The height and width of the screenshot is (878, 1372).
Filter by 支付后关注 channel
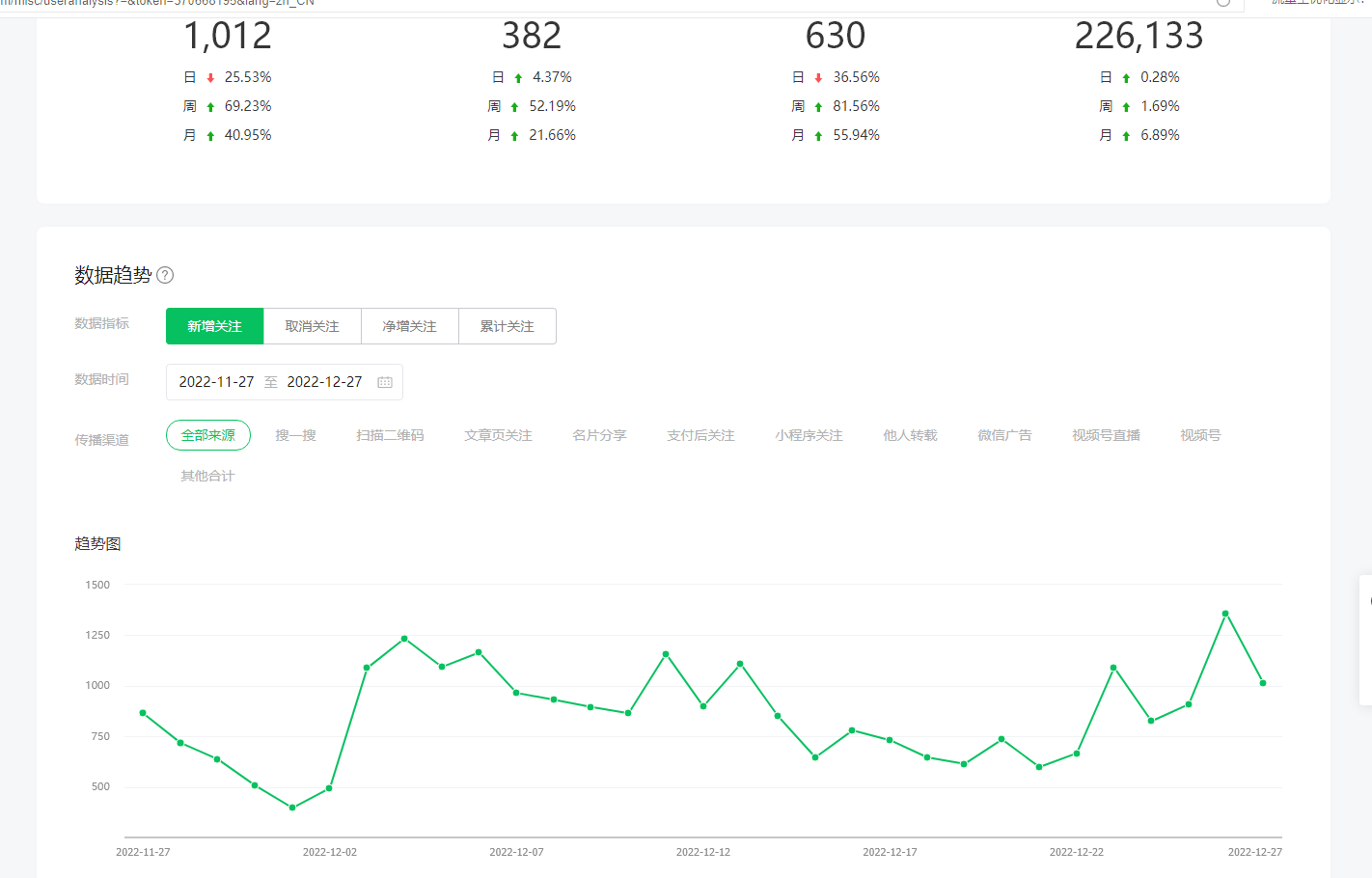pos(700,435)
